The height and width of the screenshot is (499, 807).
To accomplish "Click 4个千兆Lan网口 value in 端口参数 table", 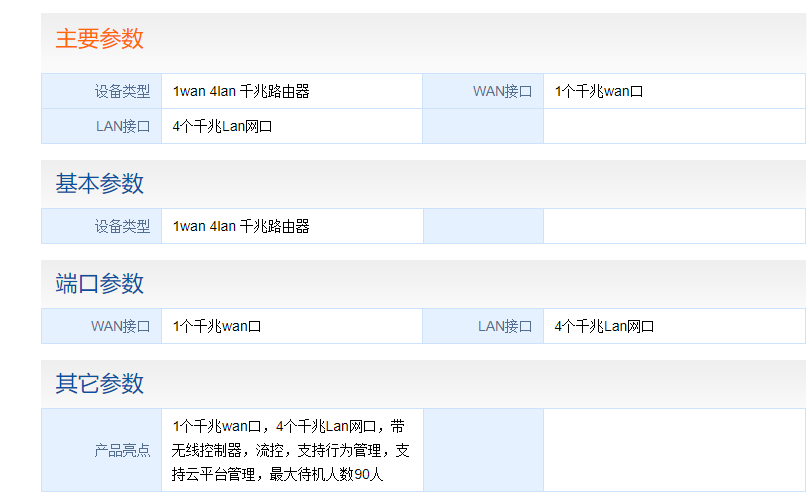I will click(x=604, y=326).
